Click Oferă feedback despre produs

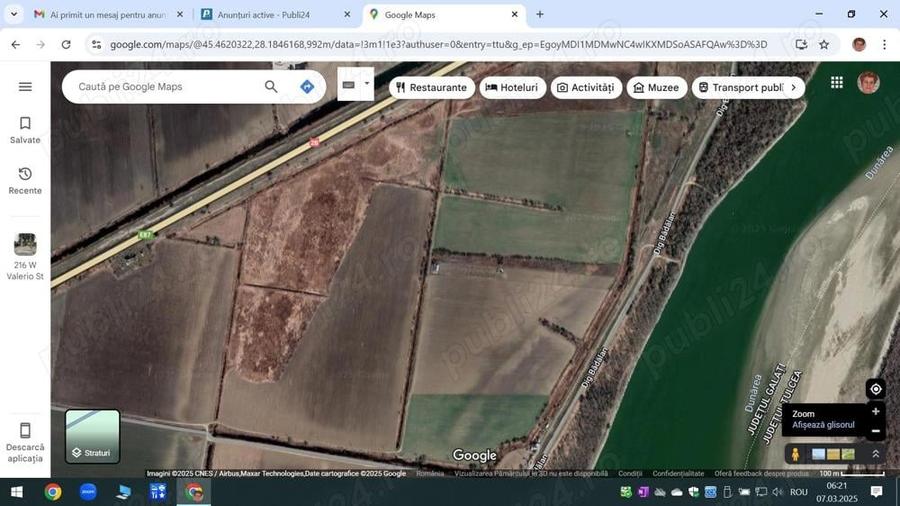761,473
